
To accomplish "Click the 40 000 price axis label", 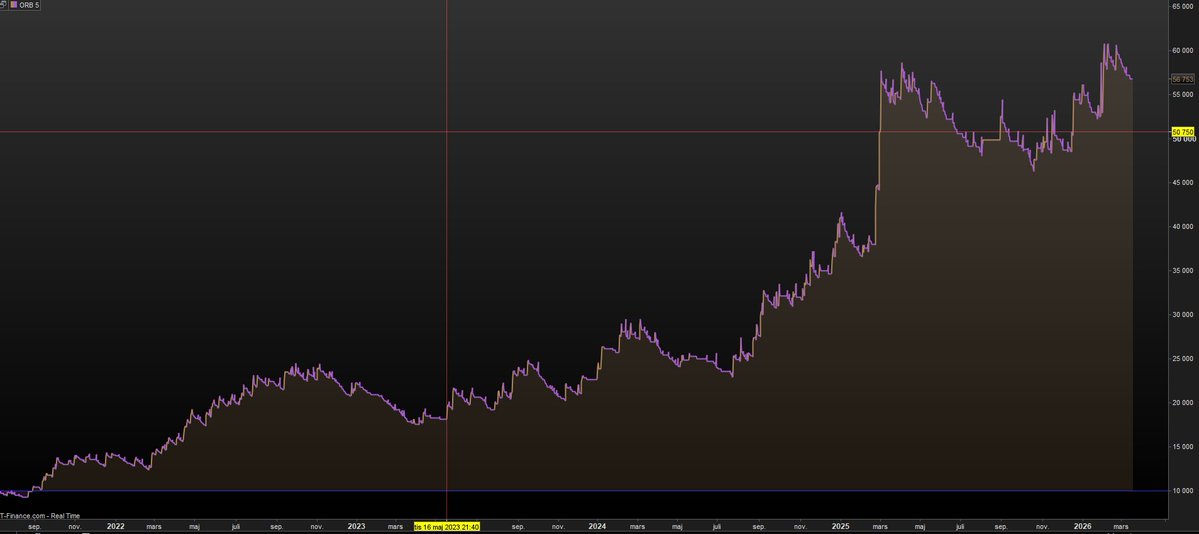I will pyautogui.click(x=1183, y=227).
